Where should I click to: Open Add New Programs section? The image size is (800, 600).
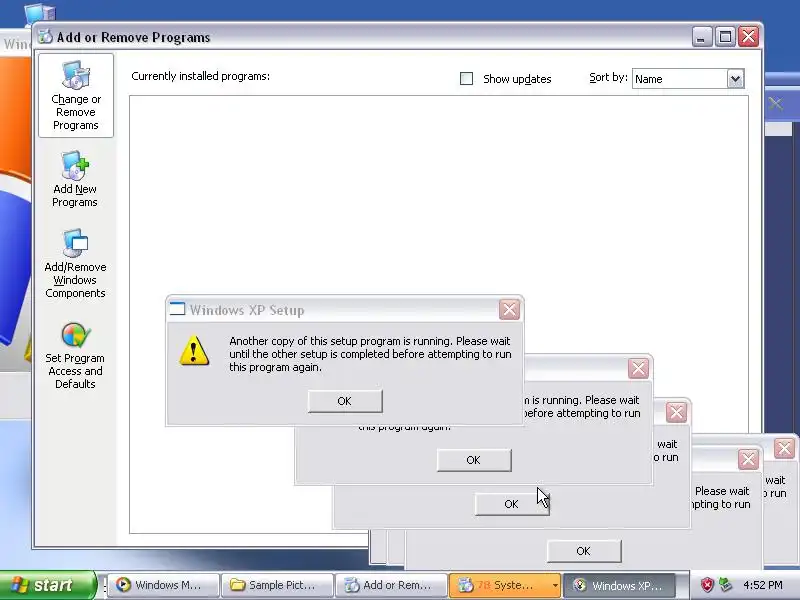click(x=75, y=179)
